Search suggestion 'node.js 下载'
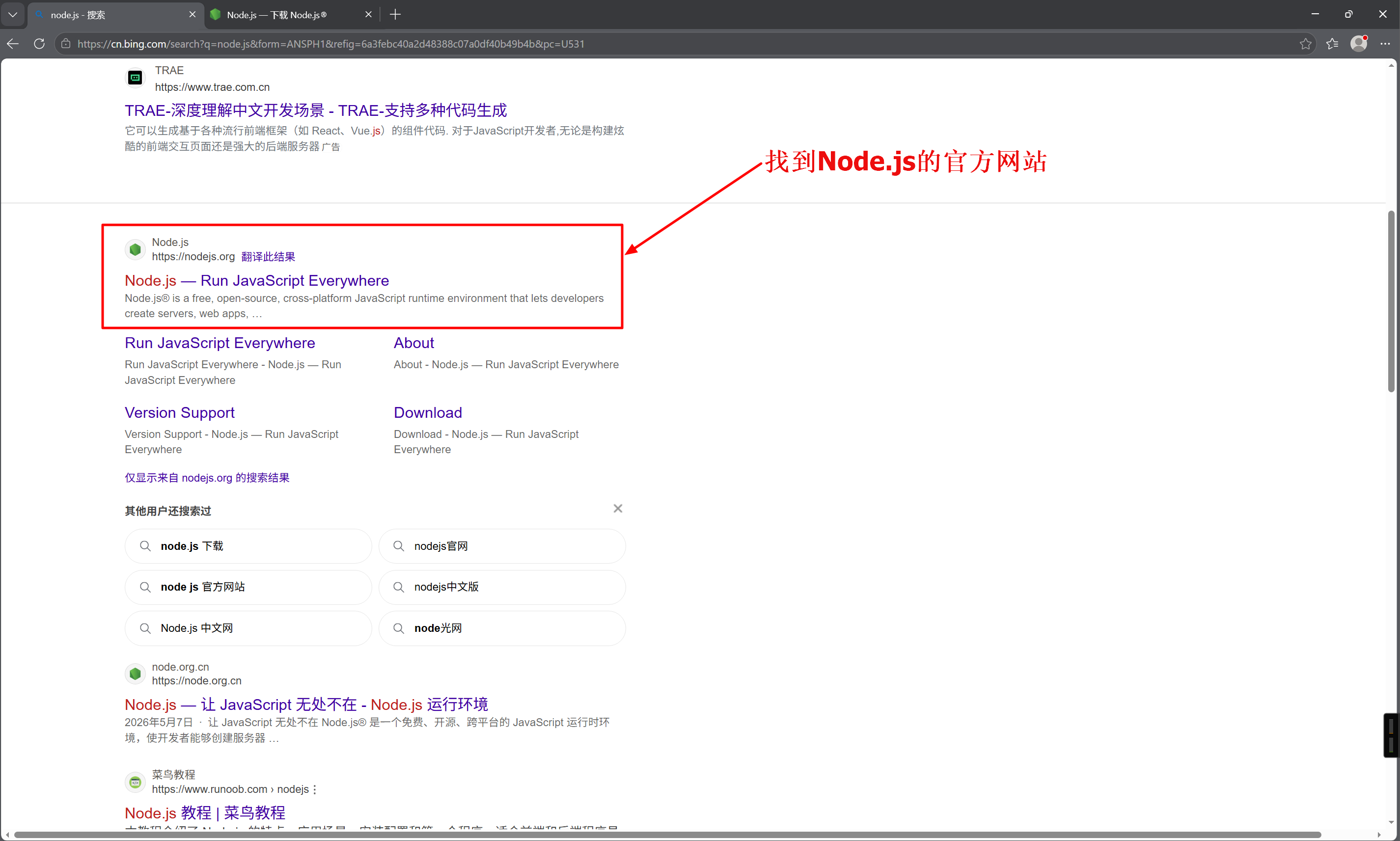Viewport: 1400px width, 841px height. click(x=248, y=546)
